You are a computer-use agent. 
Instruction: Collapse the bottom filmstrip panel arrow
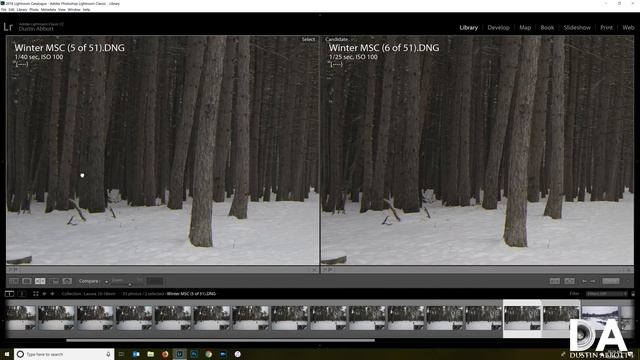(320, 345)
